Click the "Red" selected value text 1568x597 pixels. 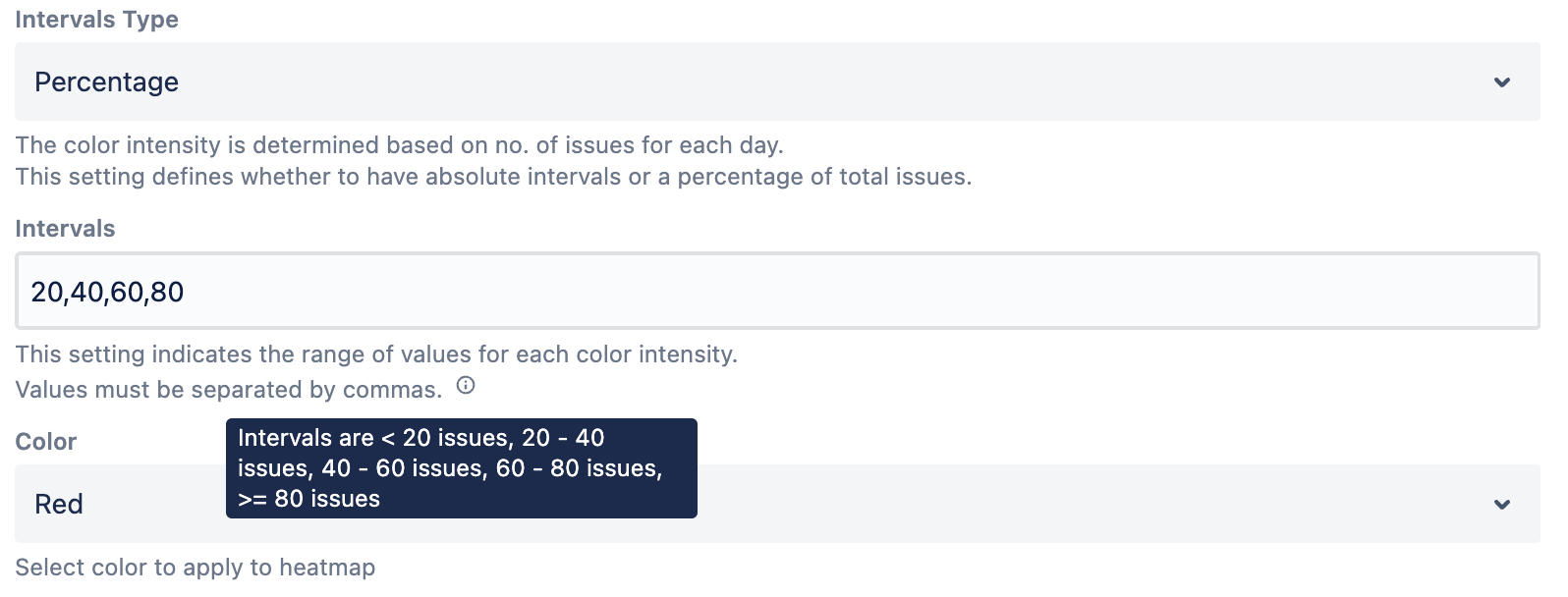tap(59, 505)
